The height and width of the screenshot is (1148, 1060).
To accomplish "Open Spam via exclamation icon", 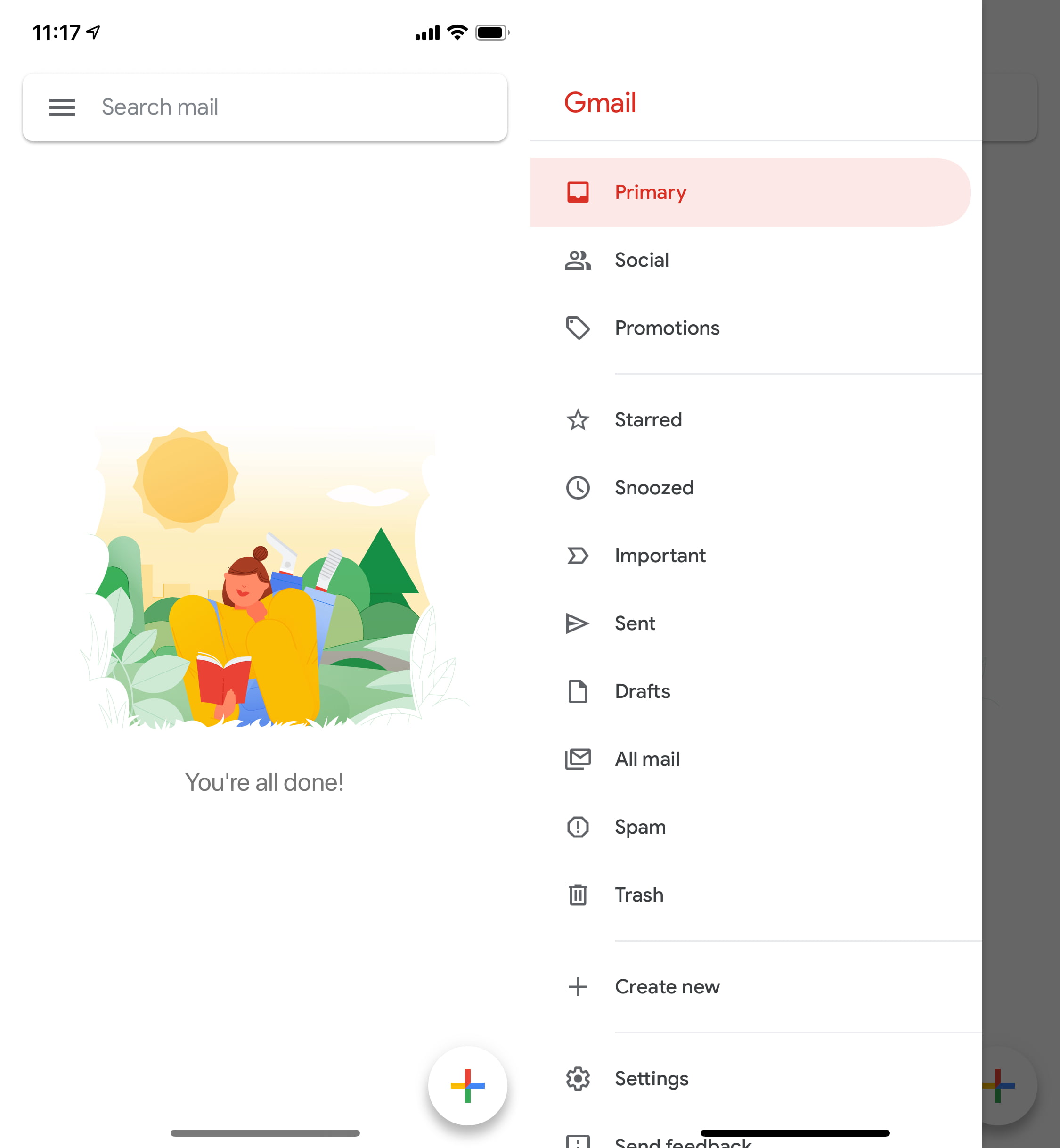I will click(577, 827).
